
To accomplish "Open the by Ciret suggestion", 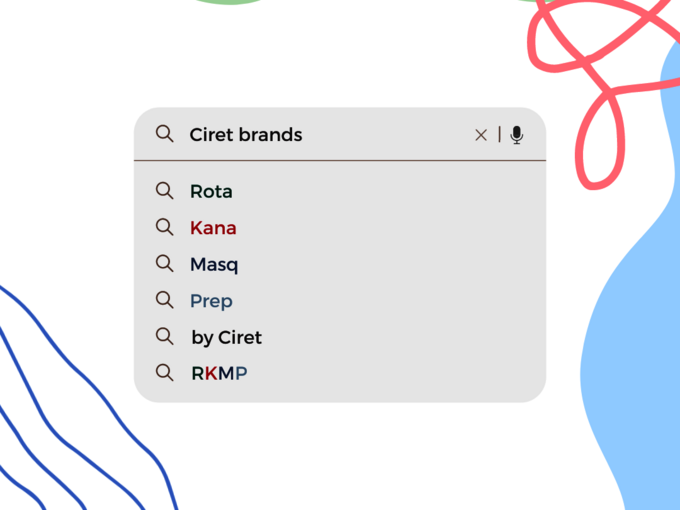I will pos(226,338).
